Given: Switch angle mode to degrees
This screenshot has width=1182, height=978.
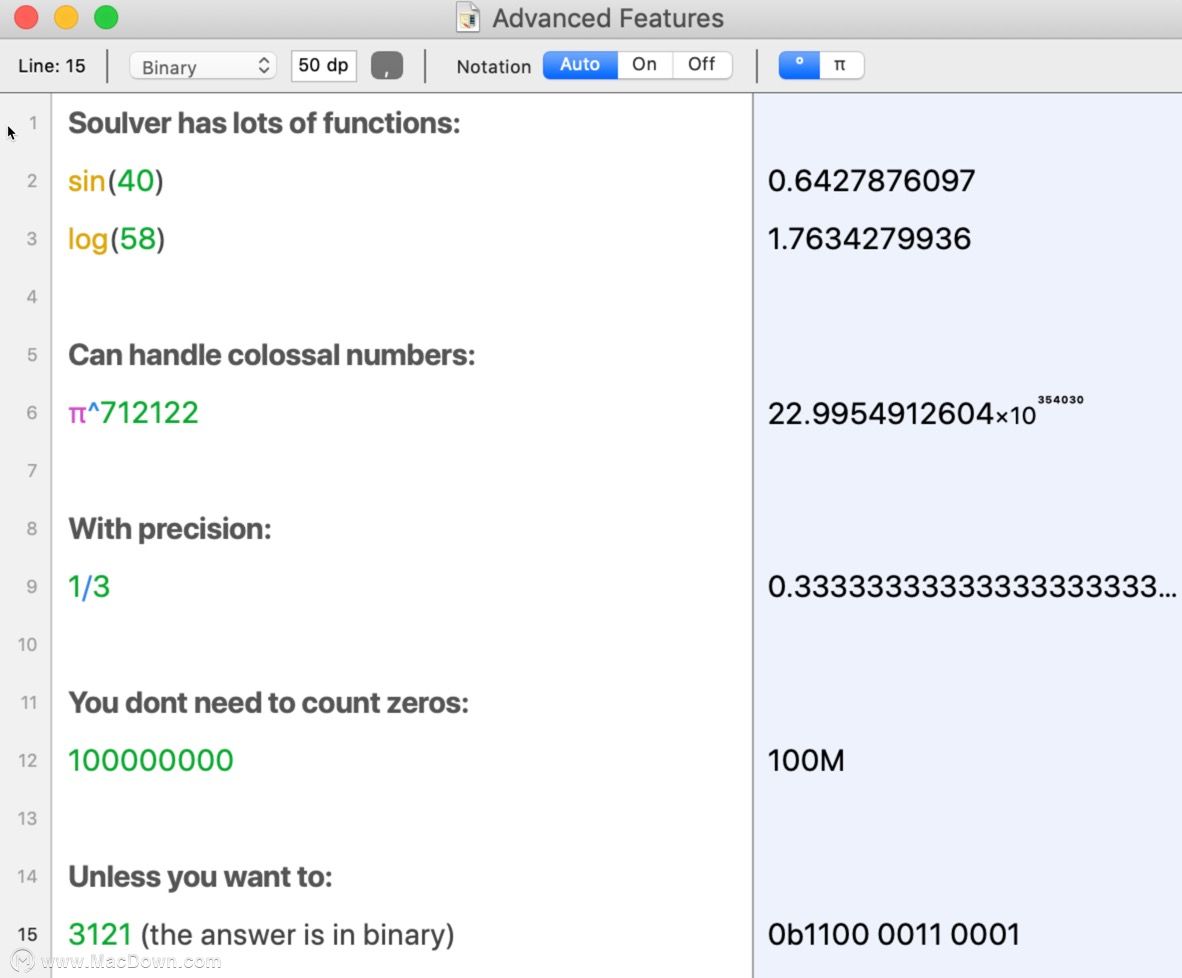Looking at the screenshot, I should 799,65.
